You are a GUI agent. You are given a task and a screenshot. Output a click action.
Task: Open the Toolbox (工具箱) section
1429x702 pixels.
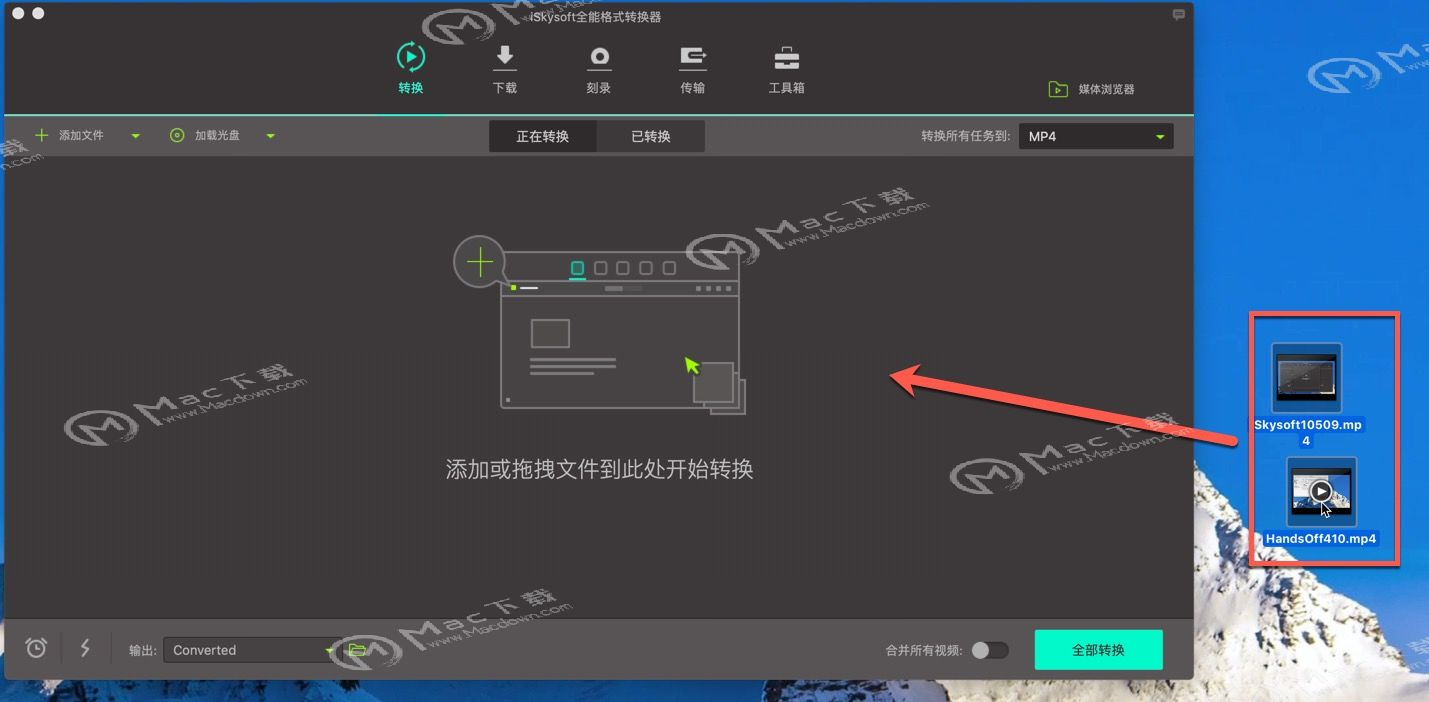pos(786,68)
